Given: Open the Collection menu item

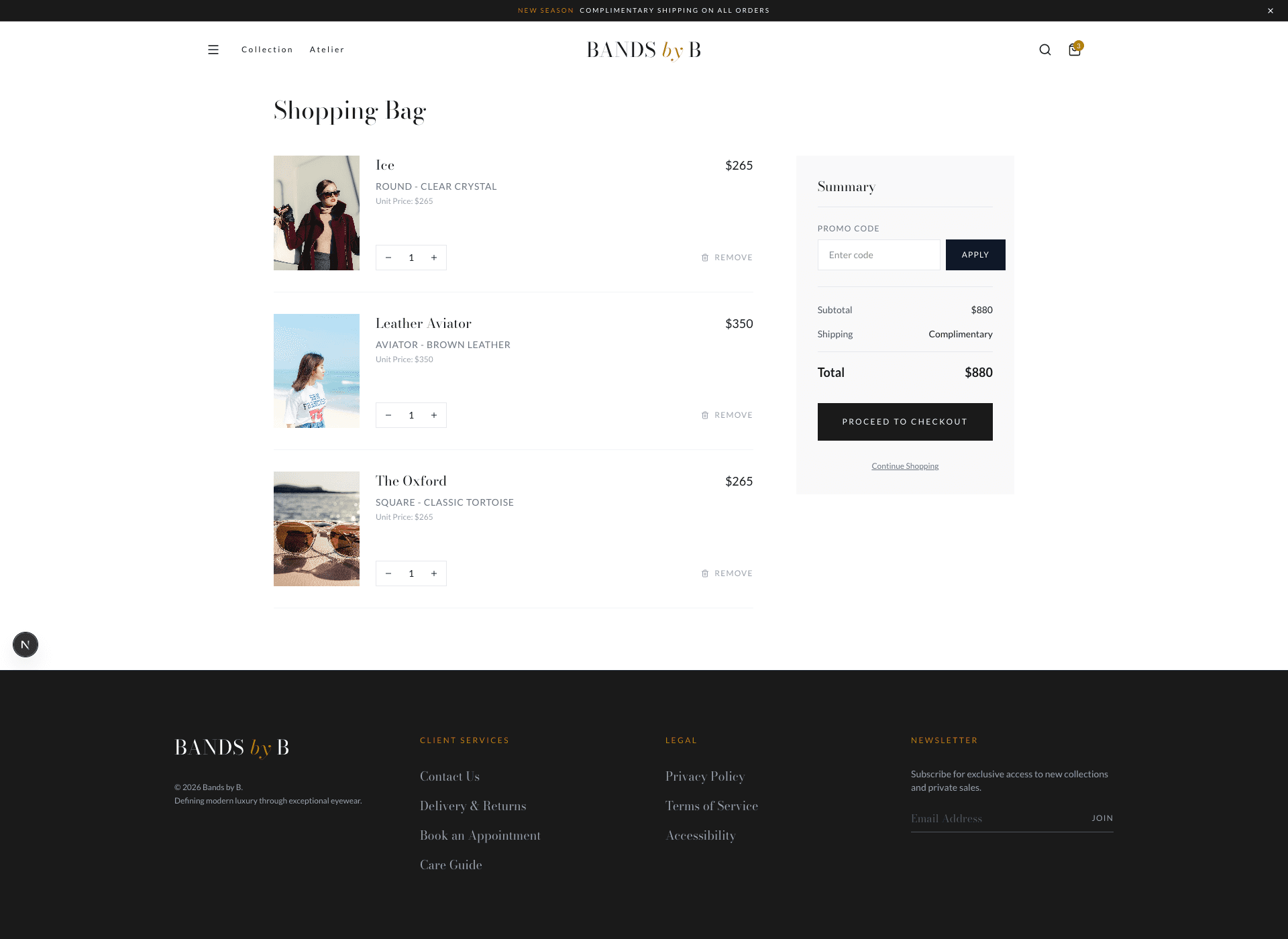Looking at the screenshot, I should [x=267, y=50].
